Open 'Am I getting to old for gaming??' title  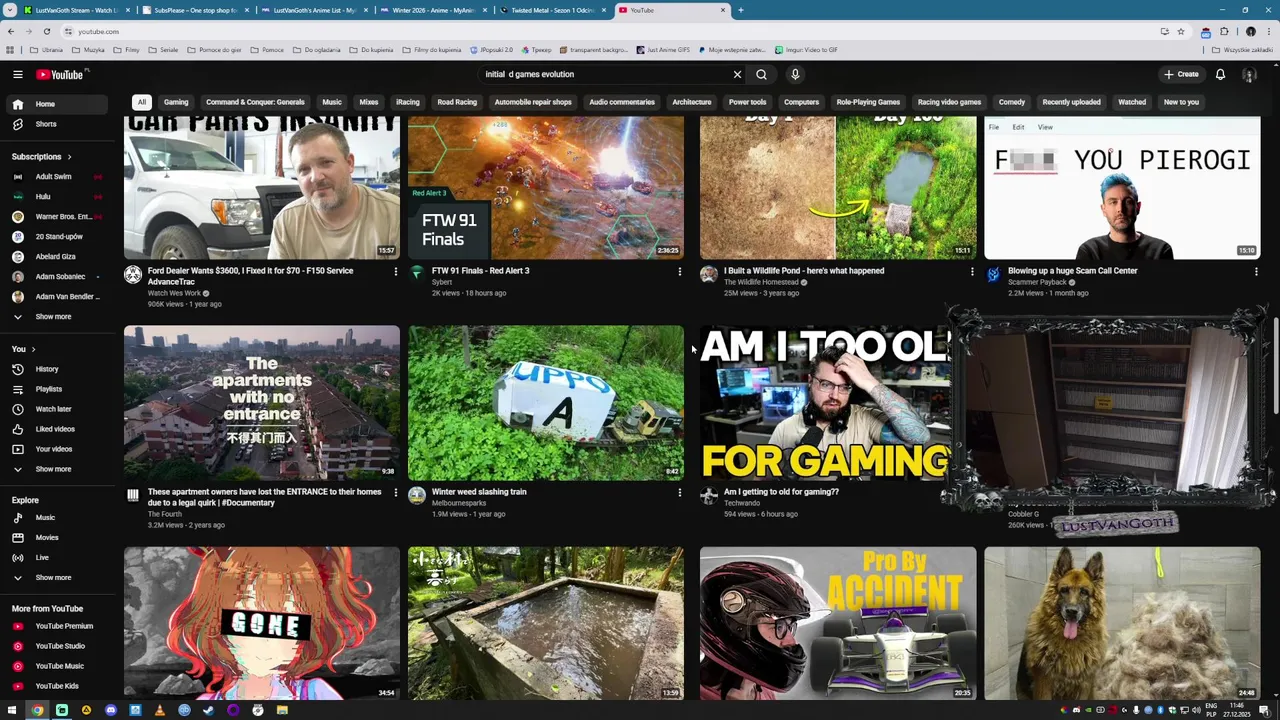click(x=781, y=492)
